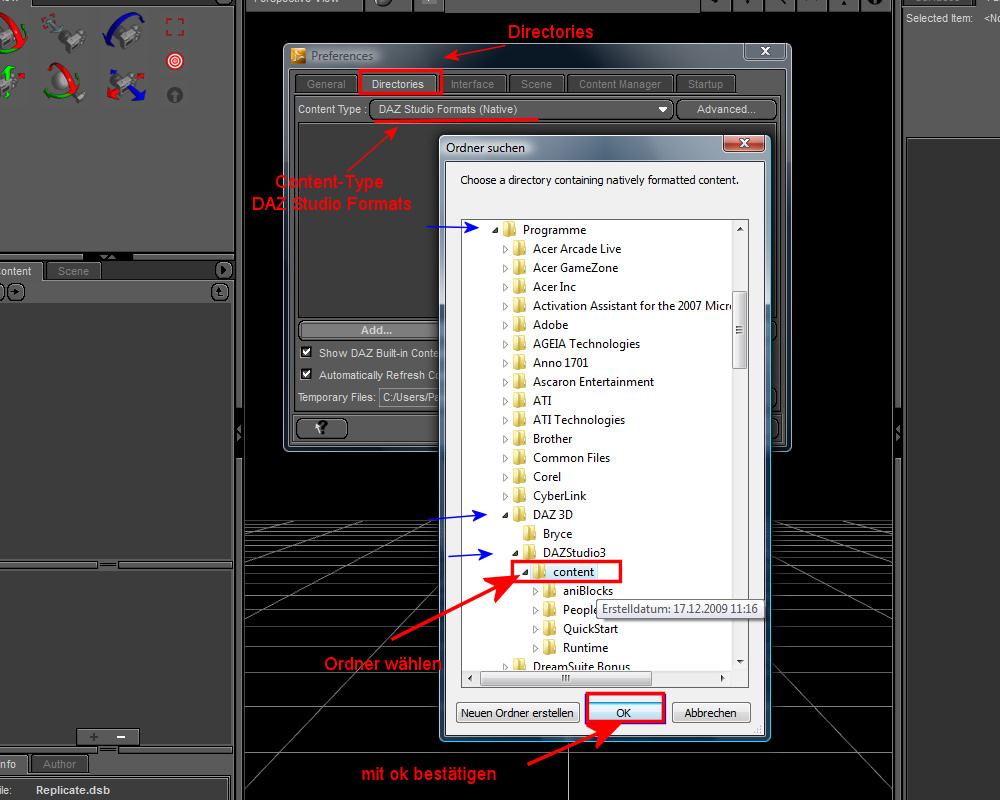This screenshot has height=800, width=1000.
Task: Select the Scene pane tab
Action: pos(73,271)
